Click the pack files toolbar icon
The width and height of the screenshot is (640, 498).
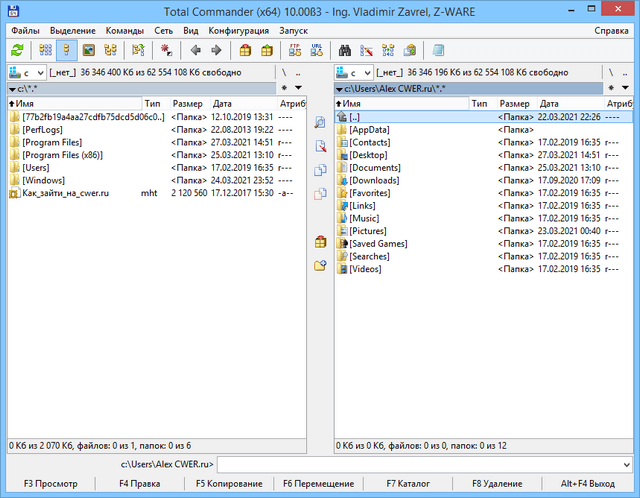245,50
